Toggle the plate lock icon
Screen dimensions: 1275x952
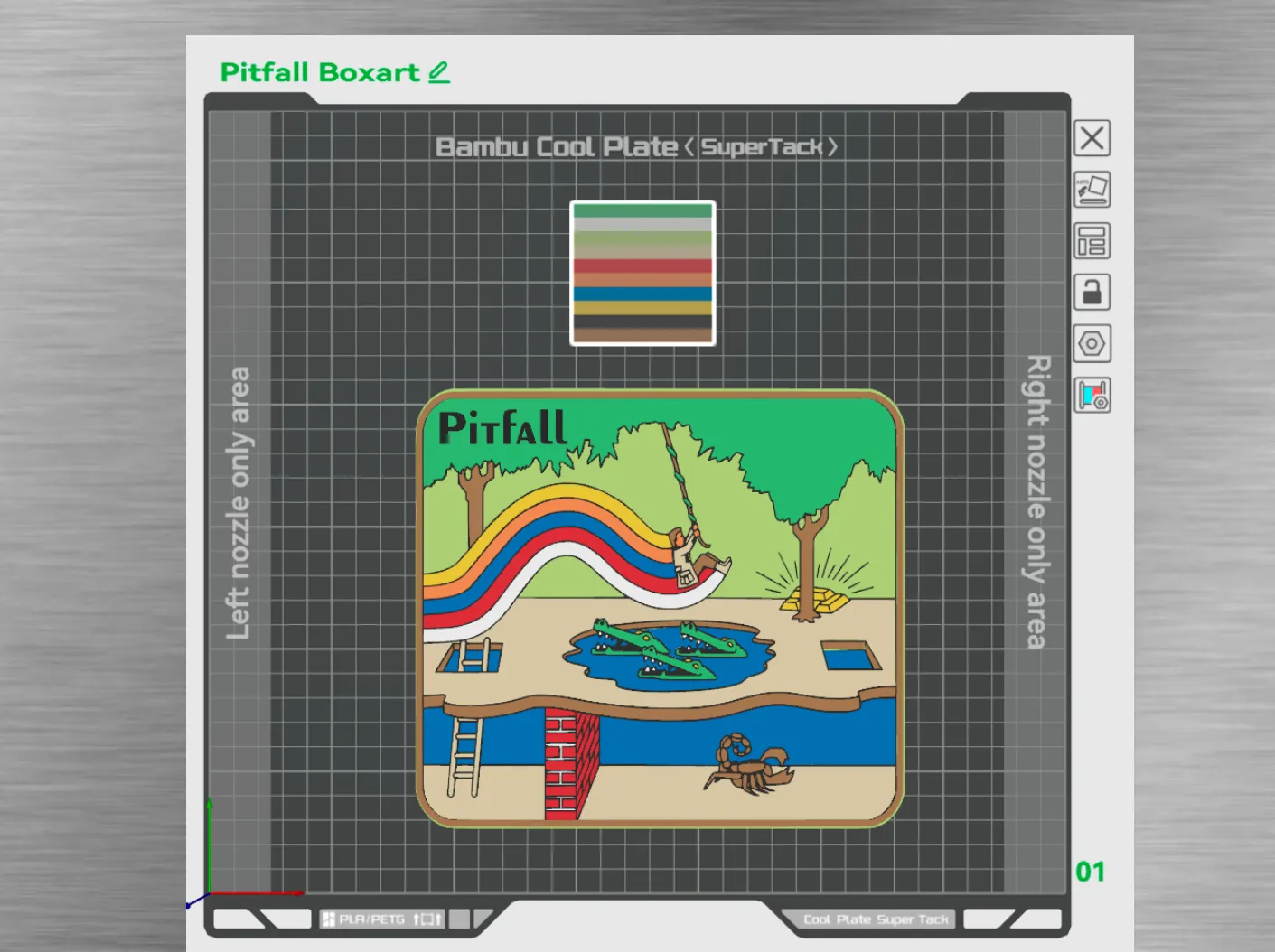tap(1092, 293)
